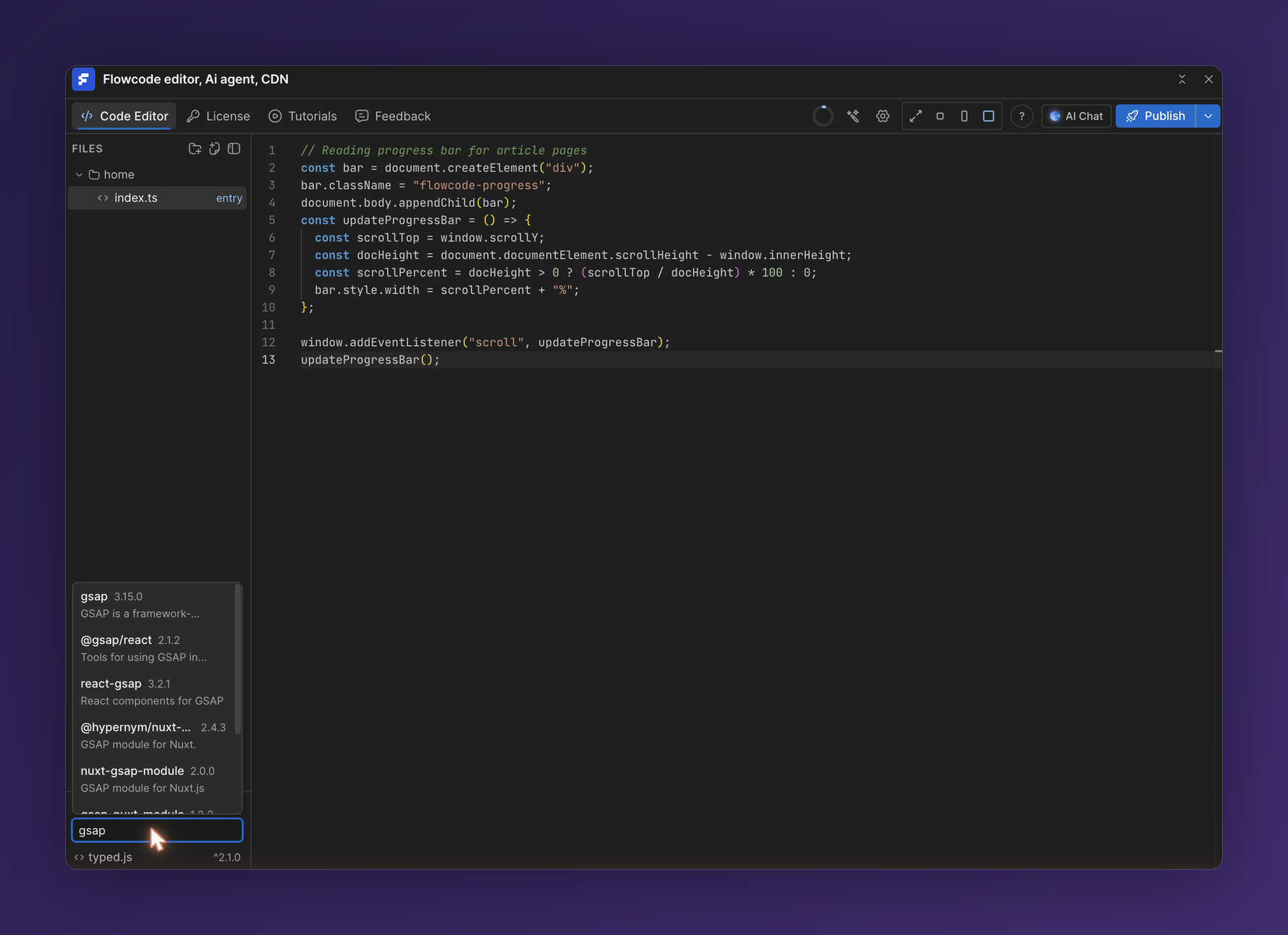Choose gsap 3.15.0 package result
1288x935 pixels.
154,604
